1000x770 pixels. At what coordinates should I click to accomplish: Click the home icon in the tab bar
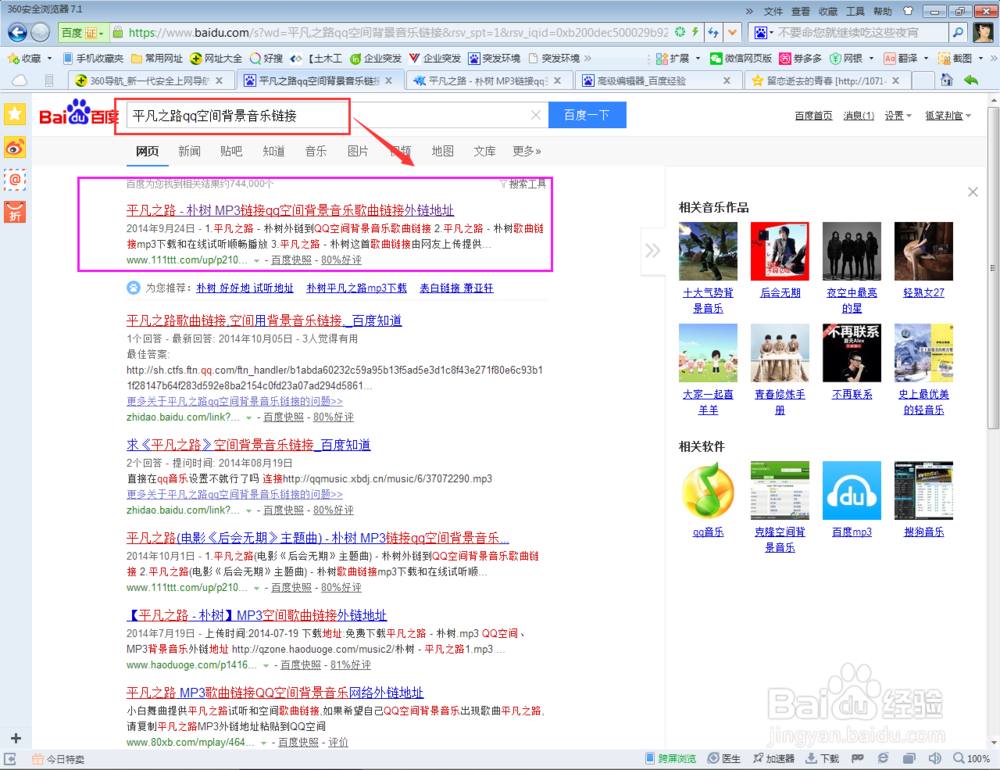(x=947, y=80)
